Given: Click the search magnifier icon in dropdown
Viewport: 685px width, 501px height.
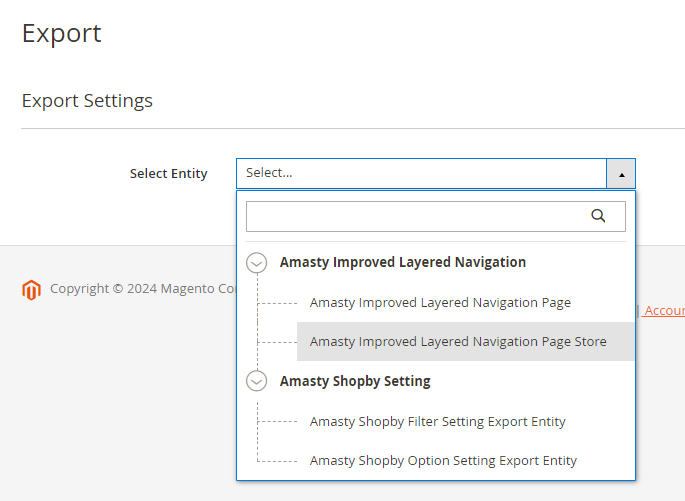Looking at the screenshot, I should [598, 216].
